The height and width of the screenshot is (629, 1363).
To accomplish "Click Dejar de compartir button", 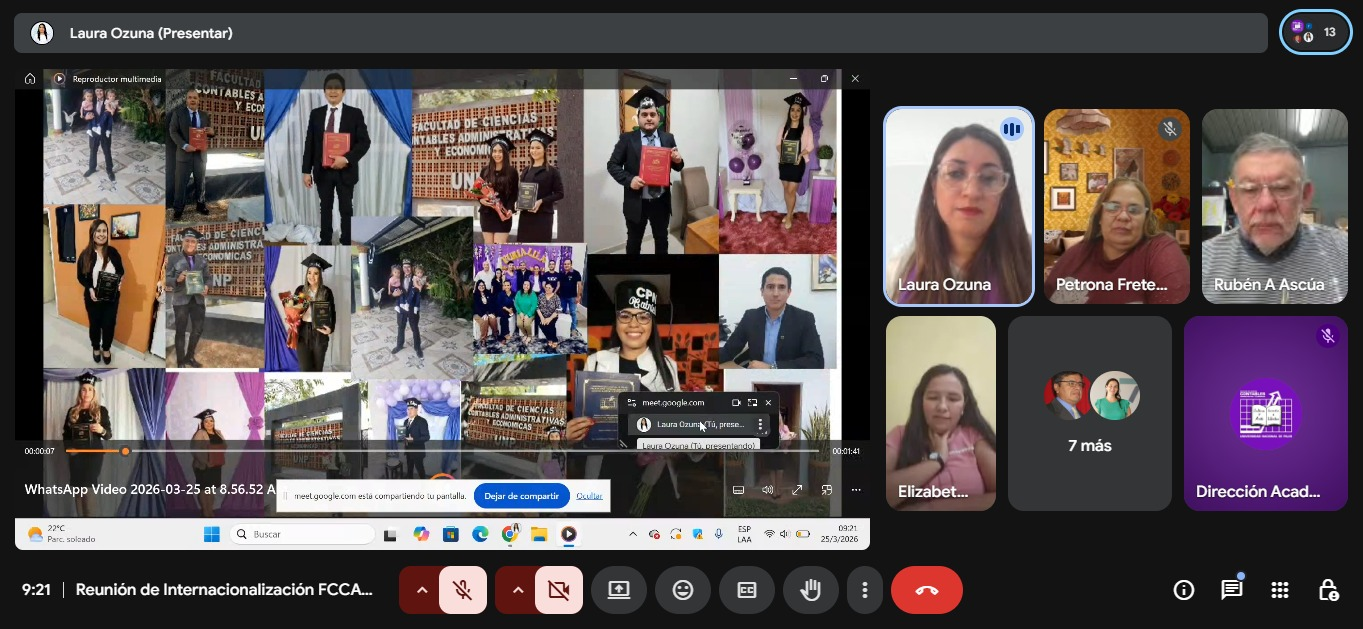I will (x=521, y=496).
